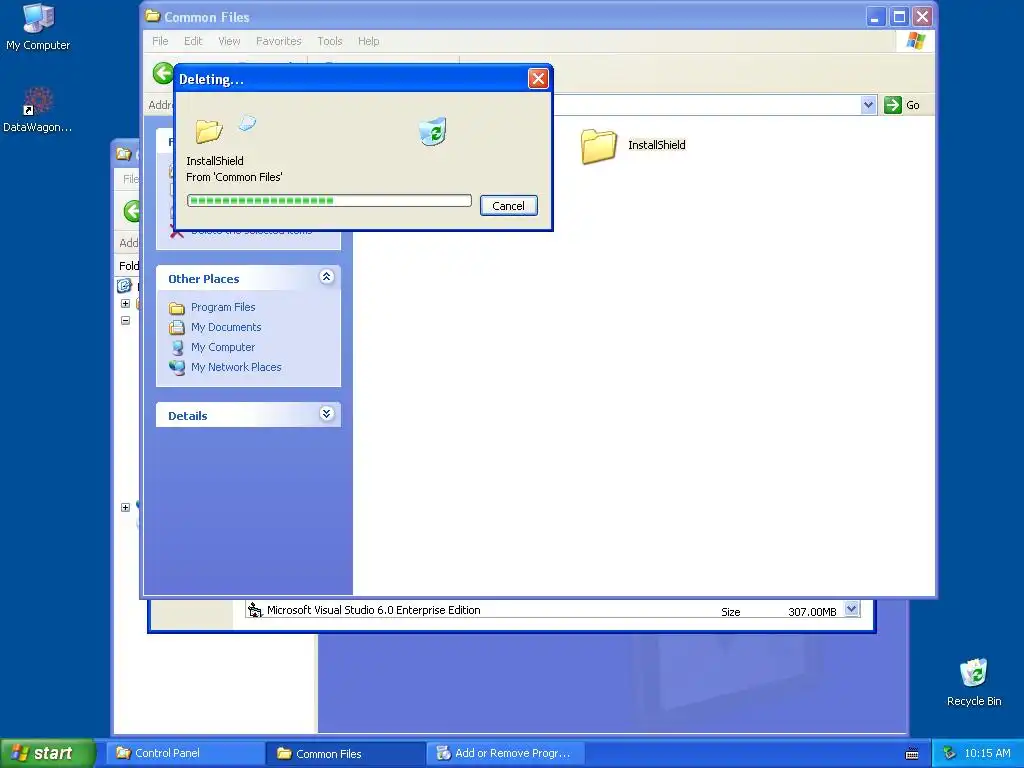Open the Favorites menu

pyautogui.click(x=279, y=41)
